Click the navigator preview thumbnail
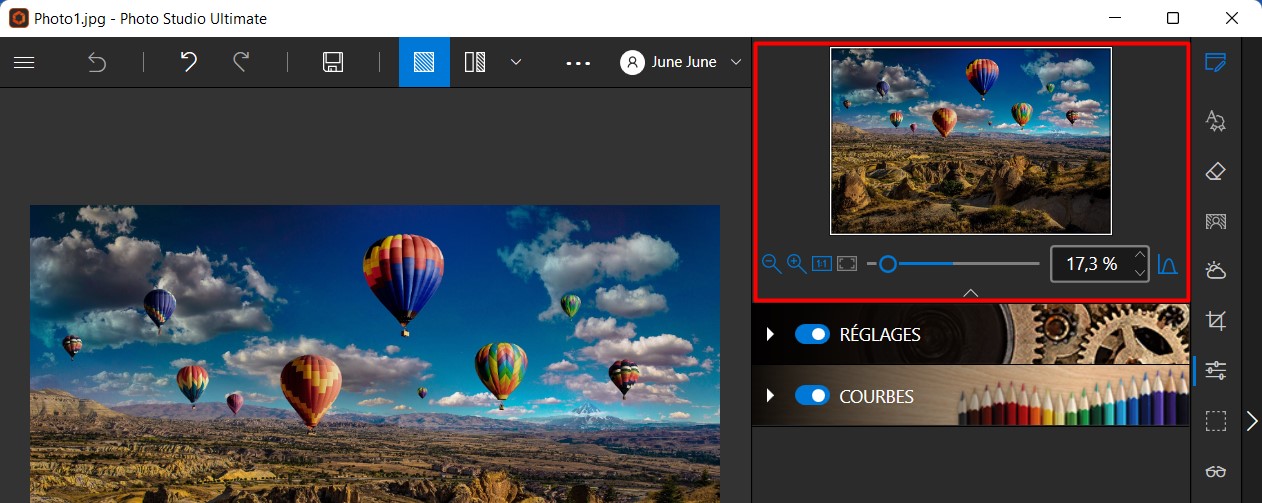Viewport: 1262px width, 503px height. tap(971, 141)
